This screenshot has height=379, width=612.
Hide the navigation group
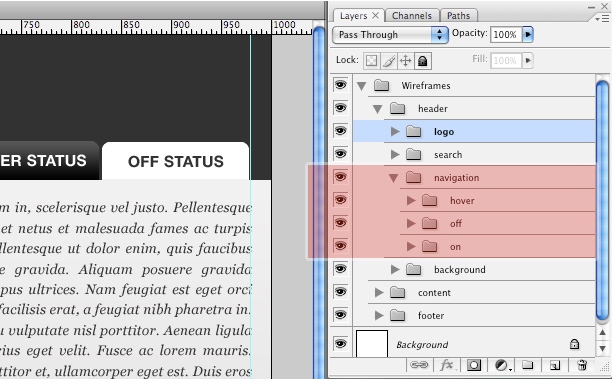(340, 177)
